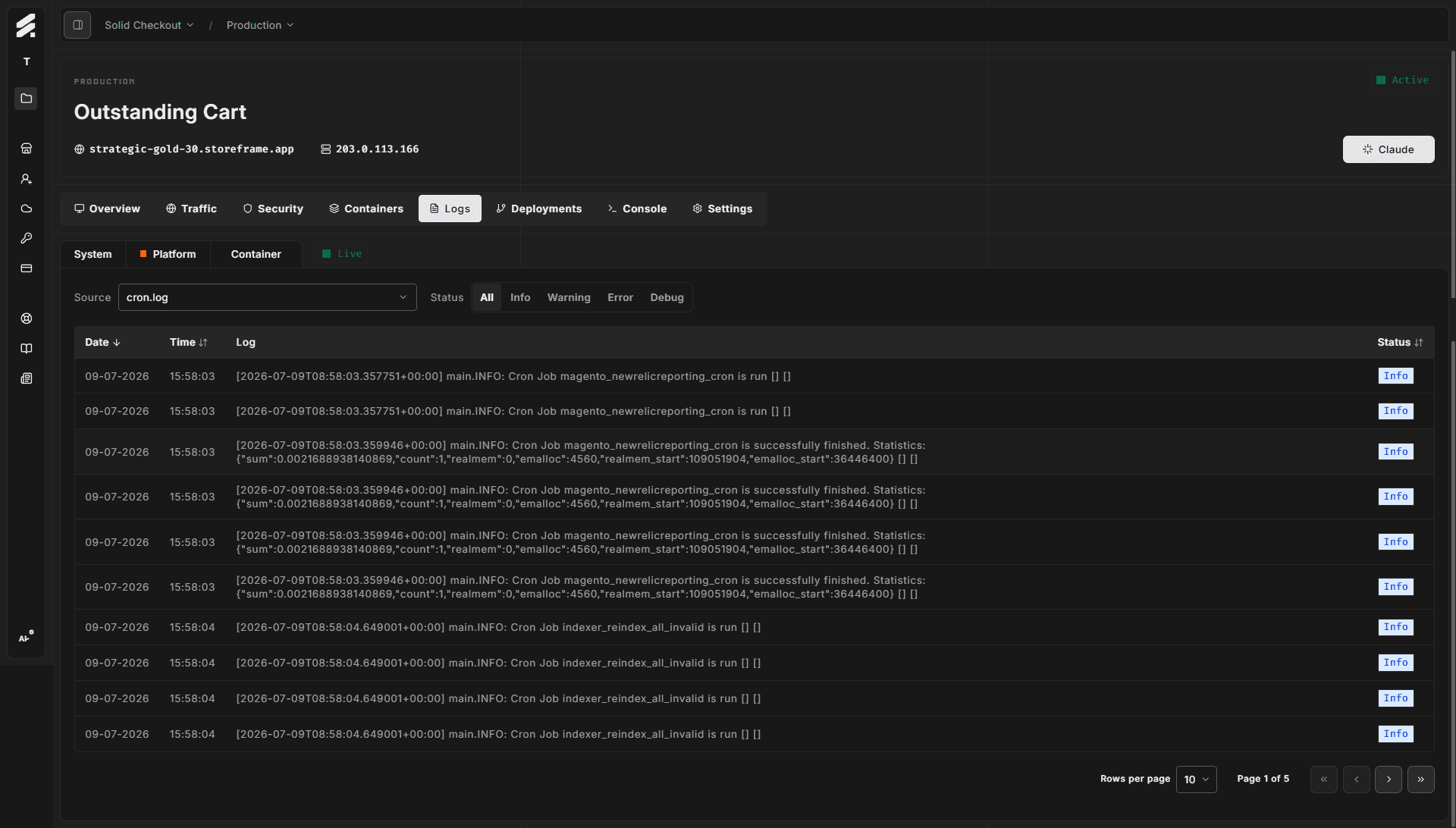Open the newspaper icon in sidebar
Screen dimensions: 1456x828
point(26,378)
